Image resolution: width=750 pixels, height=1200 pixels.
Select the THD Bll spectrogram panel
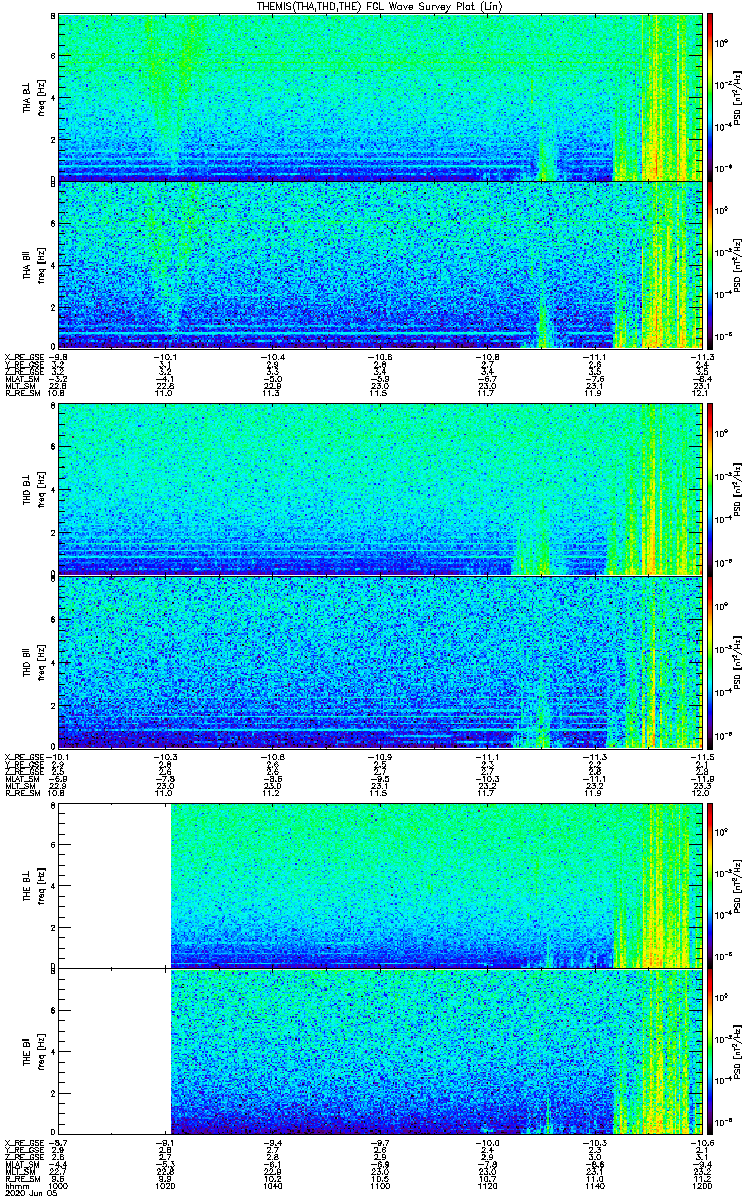click(379, 661)
